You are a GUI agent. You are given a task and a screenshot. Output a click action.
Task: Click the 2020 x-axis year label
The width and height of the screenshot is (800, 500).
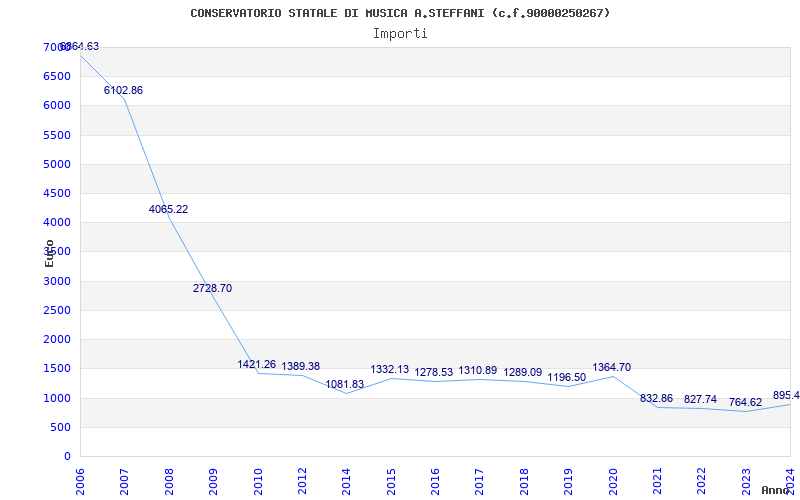pos(613,481)
